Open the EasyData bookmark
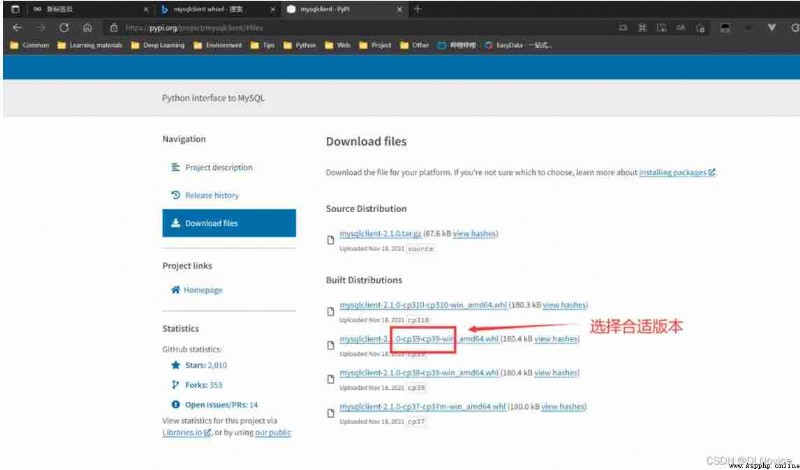Viewport: 800px width, 470px height. (x=518, y=45)
